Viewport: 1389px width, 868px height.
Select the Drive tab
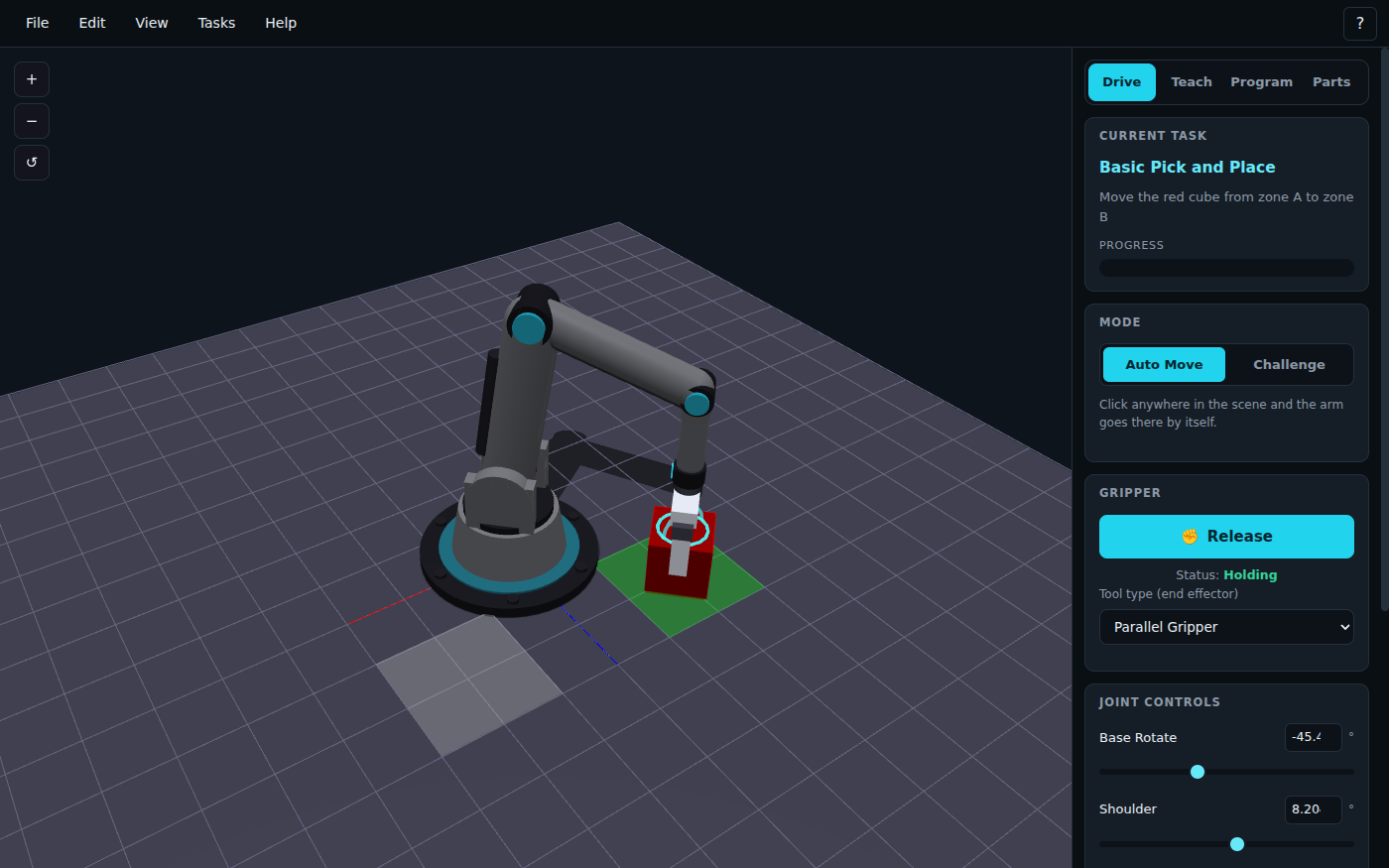1122,82
